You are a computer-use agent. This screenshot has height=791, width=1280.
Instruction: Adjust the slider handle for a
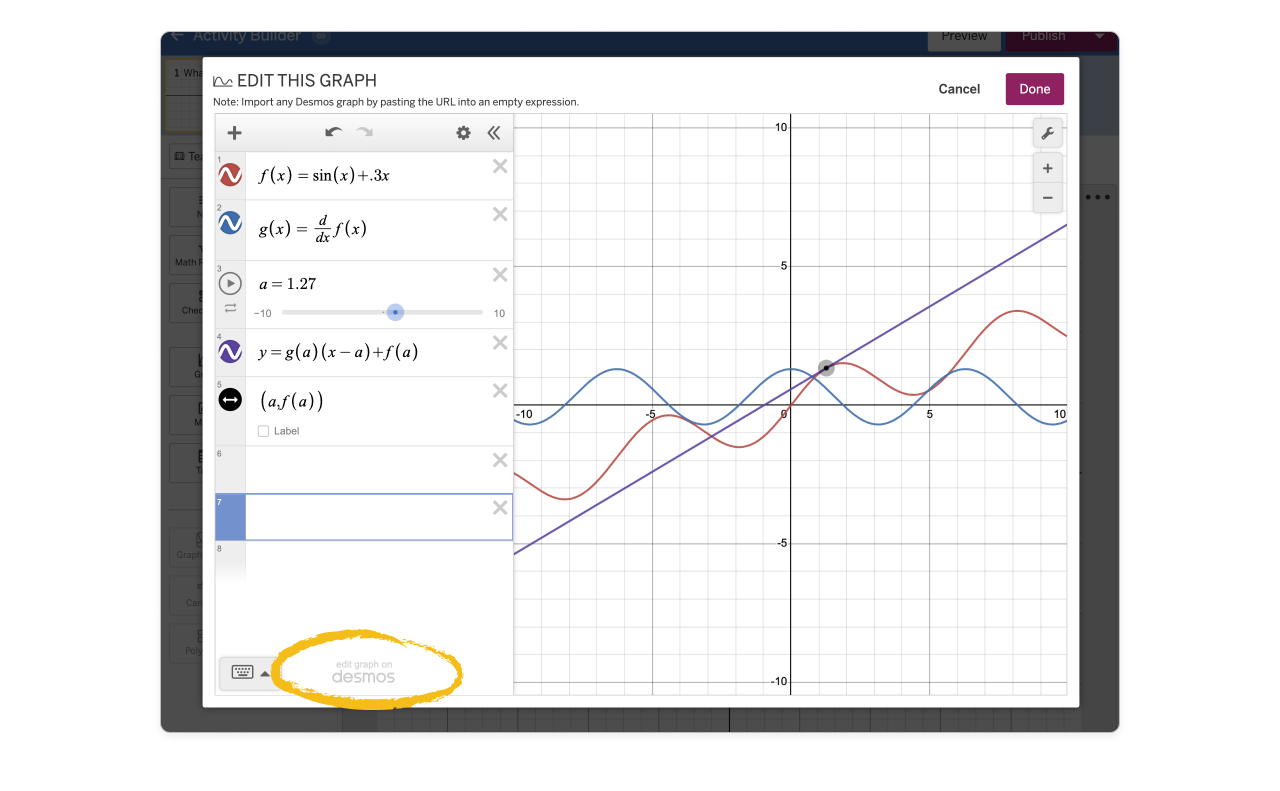coord(396,312)
